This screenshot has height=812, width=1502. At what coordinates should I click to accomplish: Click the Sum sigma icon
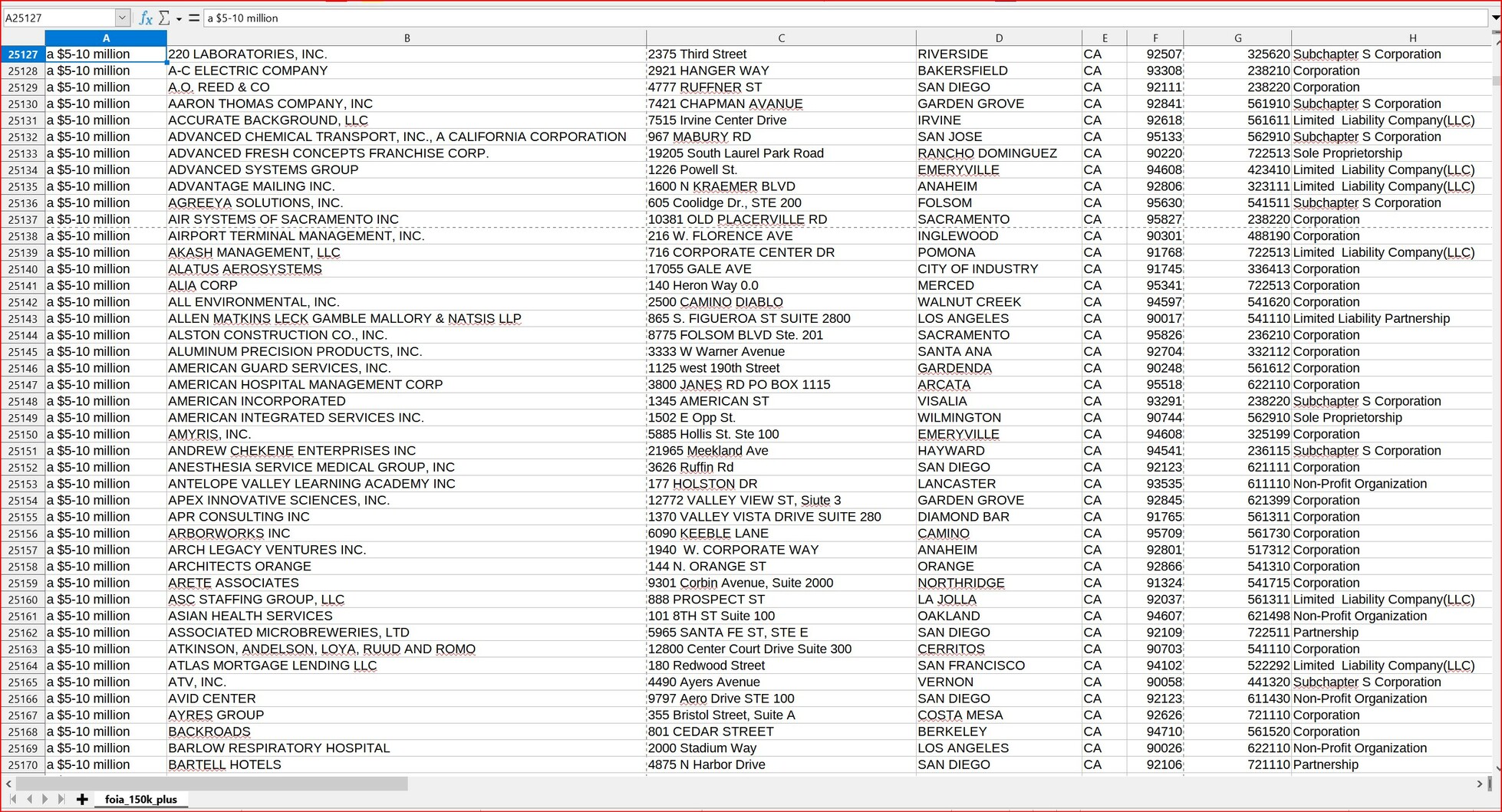164,18
